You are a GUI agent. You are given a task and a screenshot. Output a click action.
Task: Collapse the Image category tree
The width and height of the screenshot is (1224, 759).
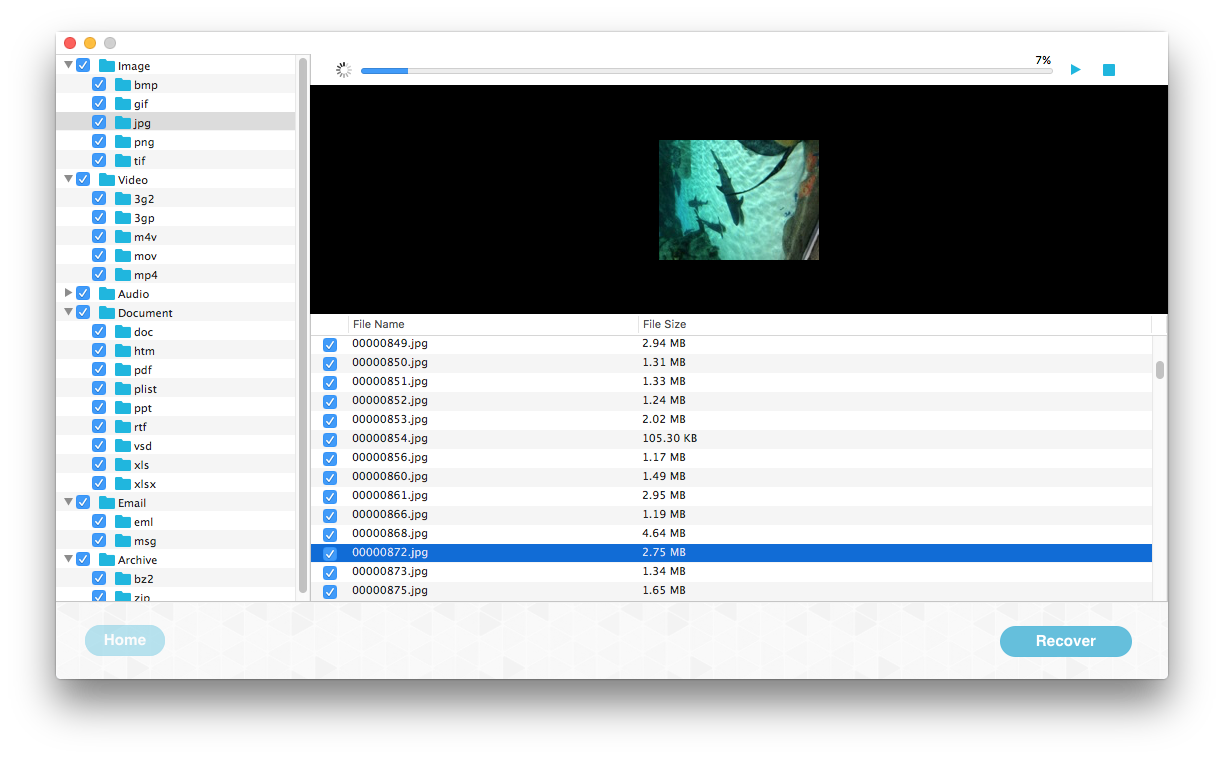pos(68,66)
